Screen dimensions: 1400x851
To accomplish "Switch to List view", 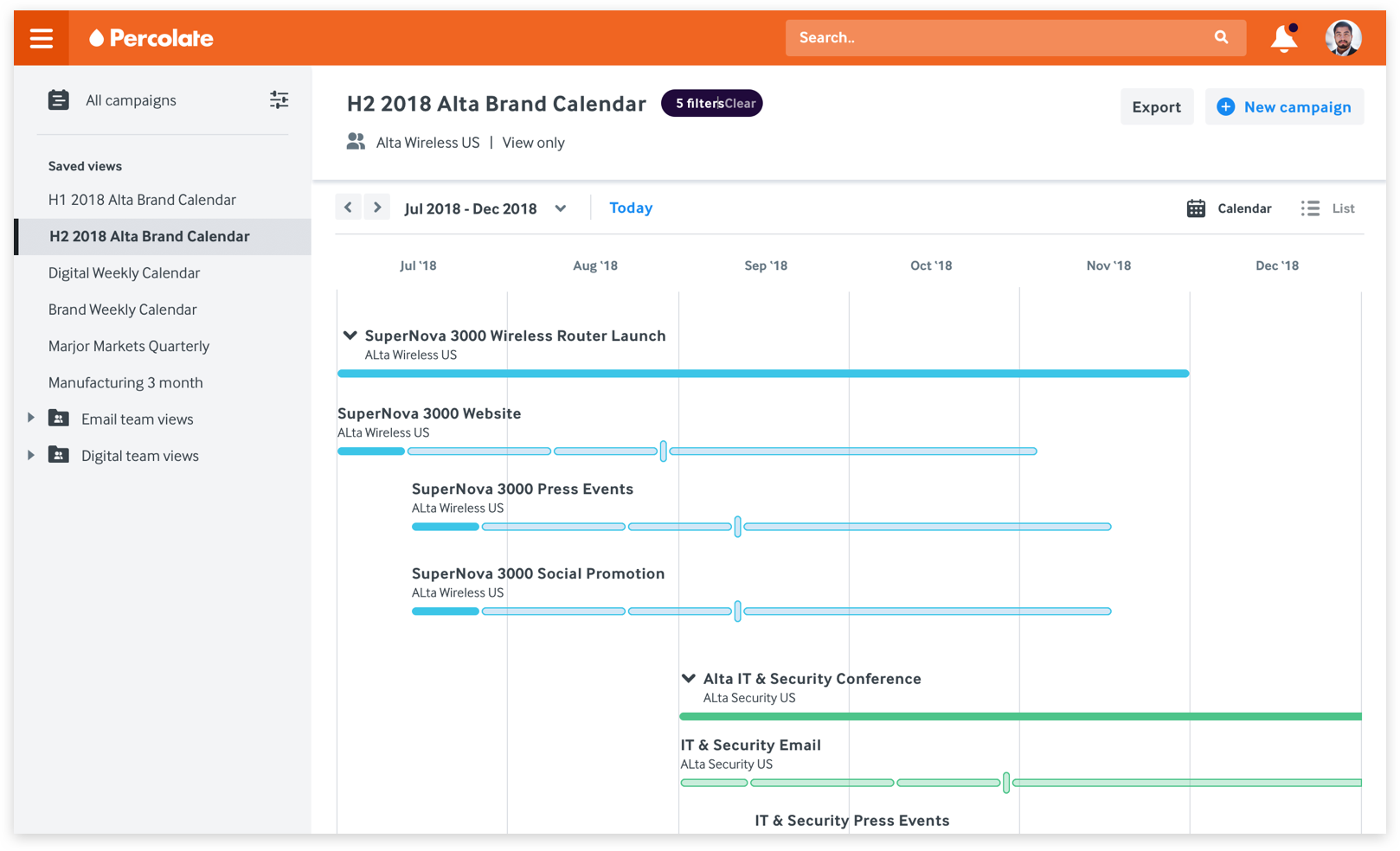I will [1328, 208].
